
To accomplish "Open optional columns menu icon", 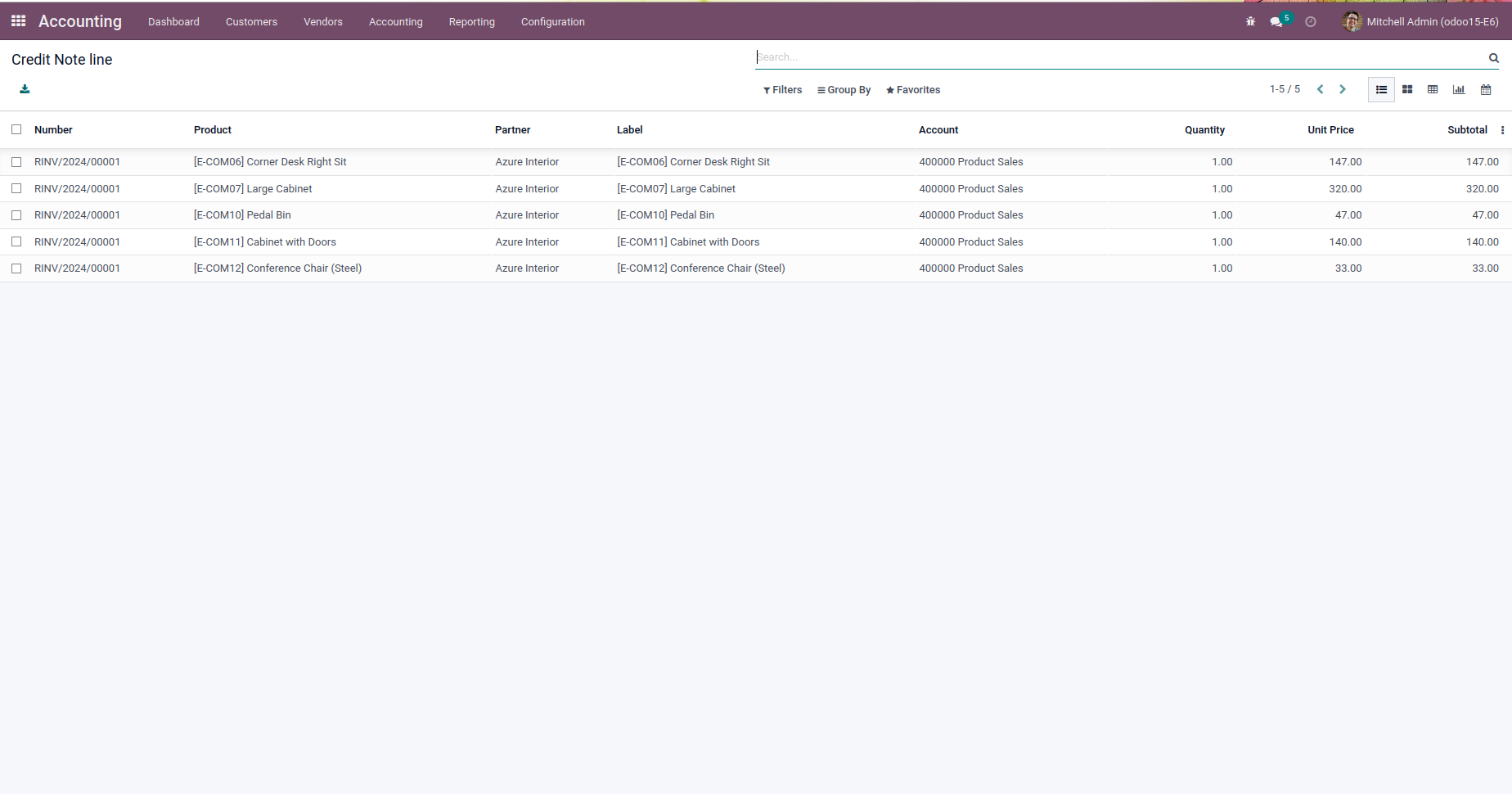I will point(1502,130).
